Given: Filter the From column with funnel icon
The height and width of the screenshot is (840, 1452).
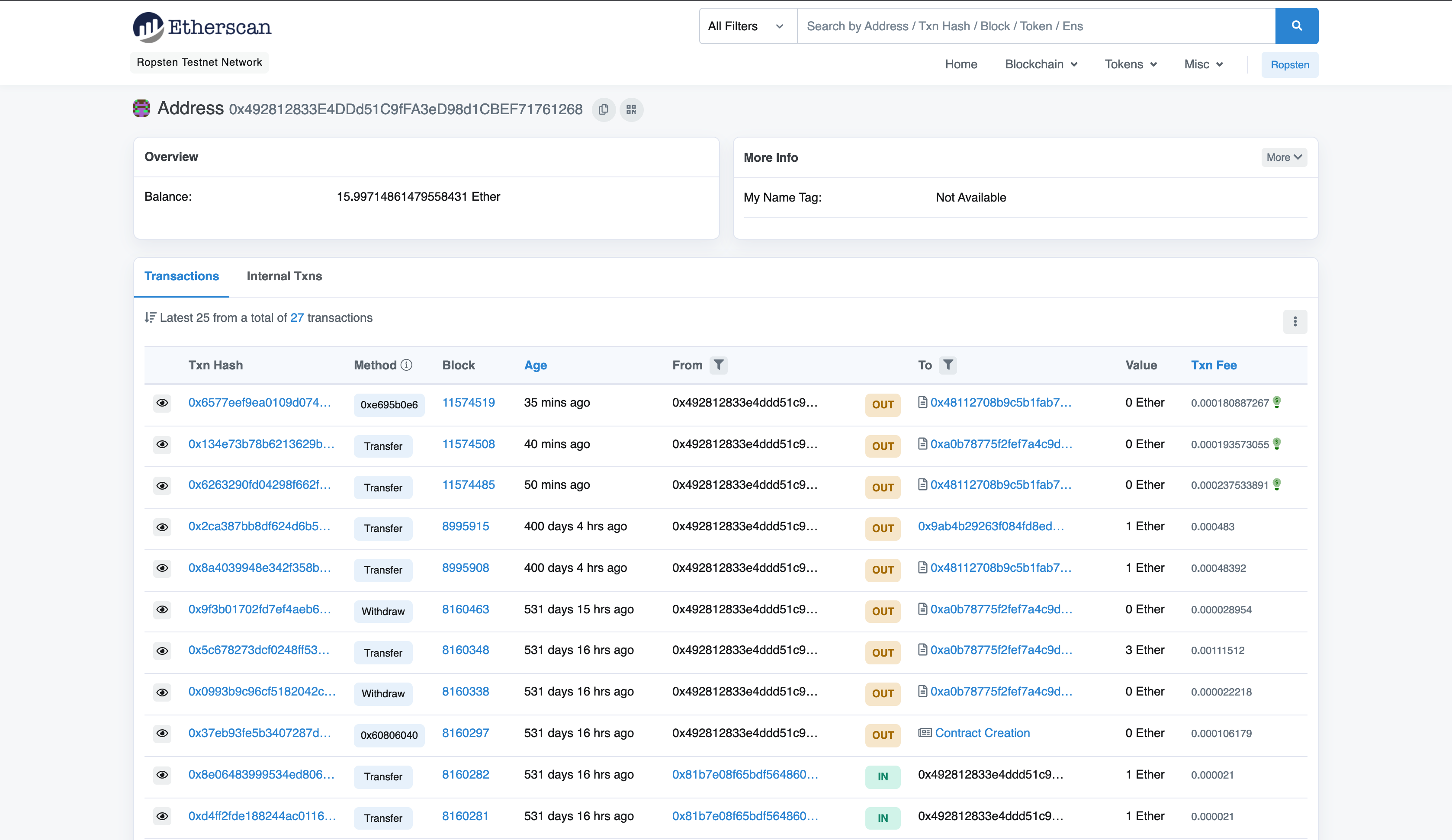Looking at the screenshot, I should pos(719,365).
